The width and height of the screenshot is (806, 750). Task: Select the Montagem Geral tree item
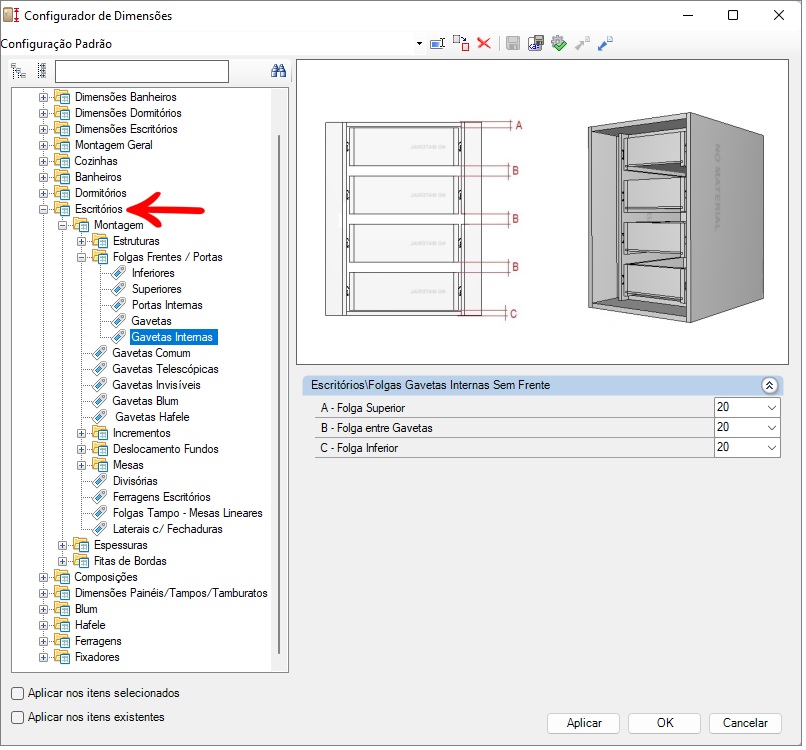tap(114, 145)
